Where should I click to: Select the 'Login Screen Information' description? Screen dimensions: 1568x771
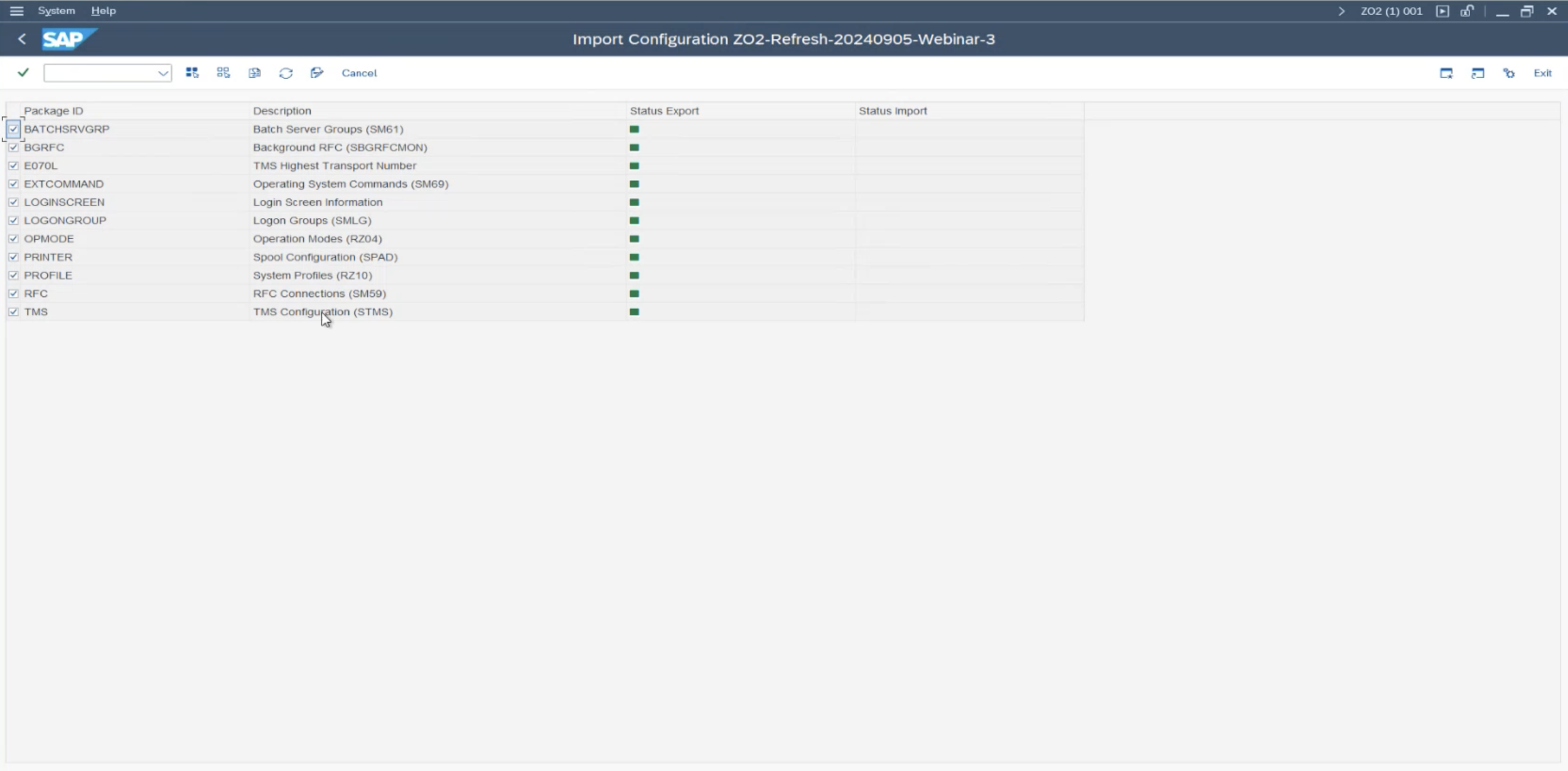pyautogui.click(x=318, y=202)
